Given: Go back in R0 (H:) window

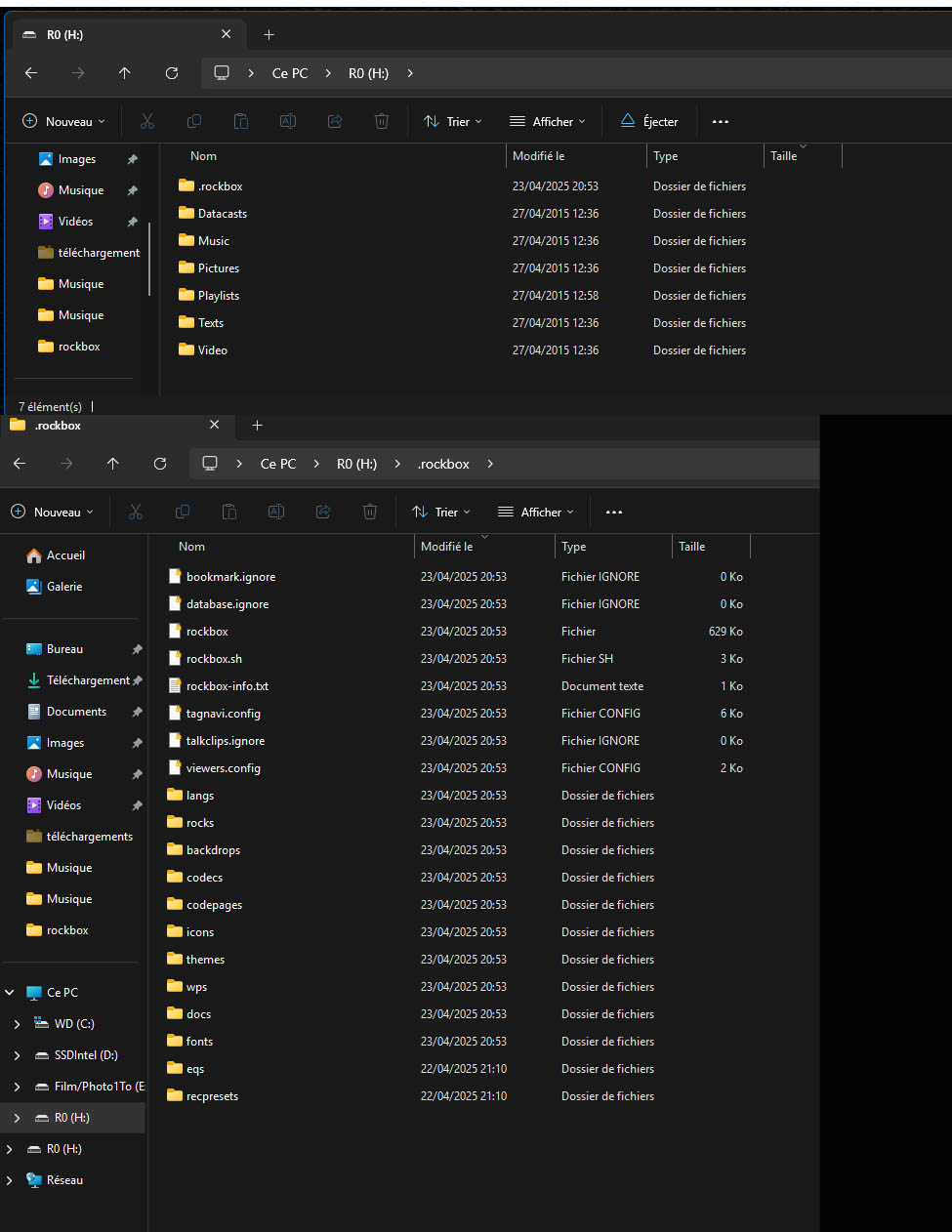Looking at the screenshot, I should point(31,73).
